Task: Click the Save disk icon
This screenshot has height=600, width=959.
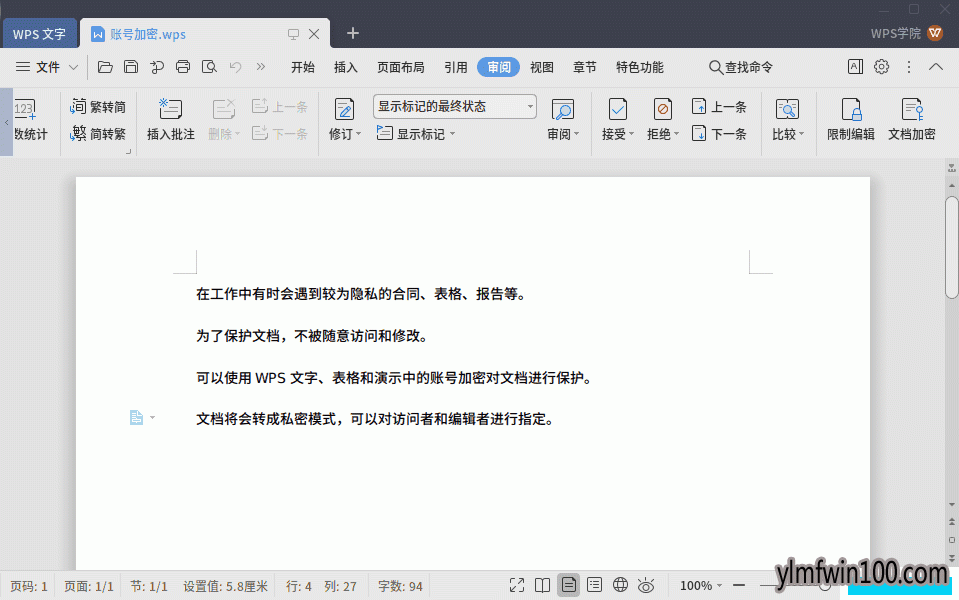Action: (131, 67)
